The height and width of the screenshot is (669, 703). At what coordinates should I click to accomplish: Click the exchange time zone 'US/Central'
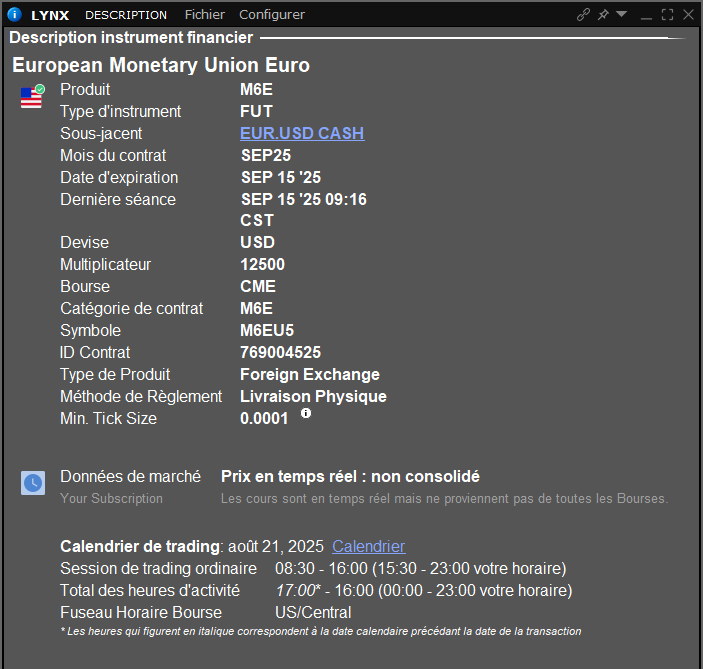pos(313,613)
